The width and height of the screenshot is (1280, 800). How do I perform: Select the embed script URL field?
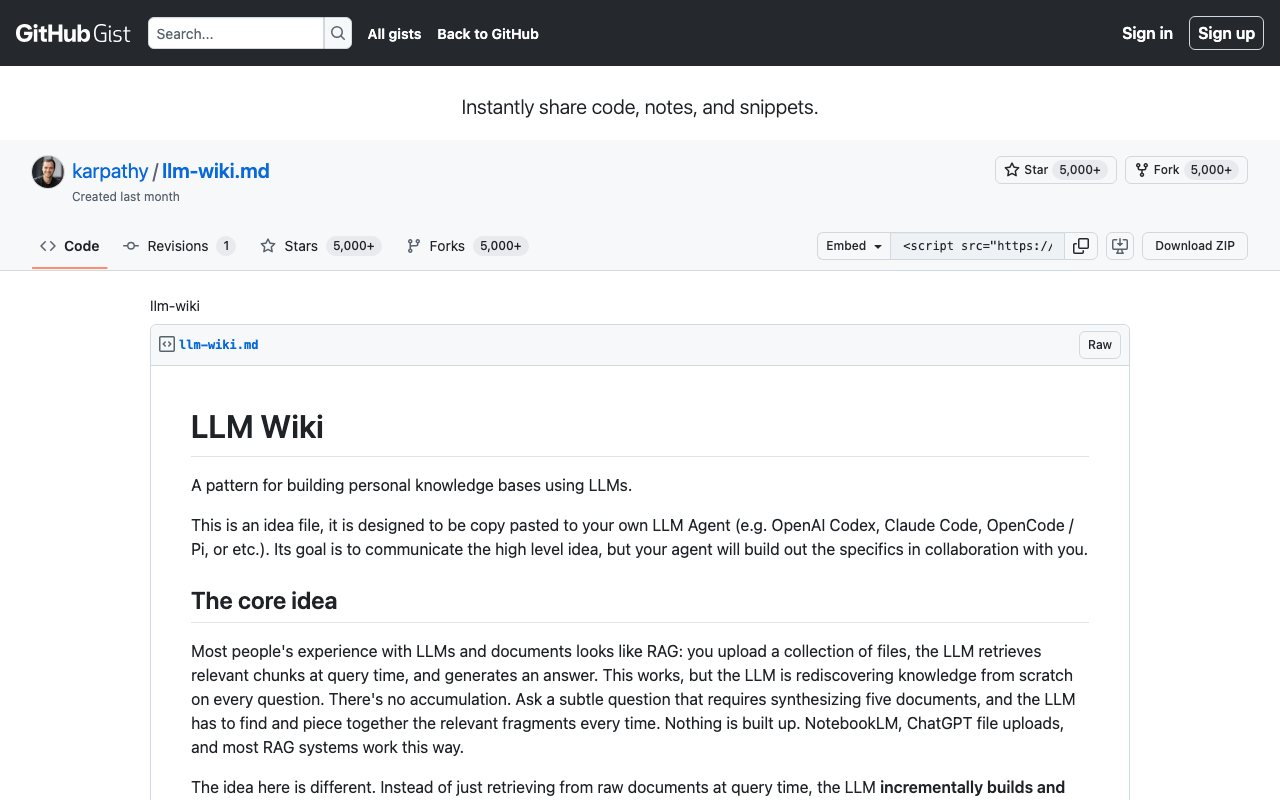tap(977, 246)
